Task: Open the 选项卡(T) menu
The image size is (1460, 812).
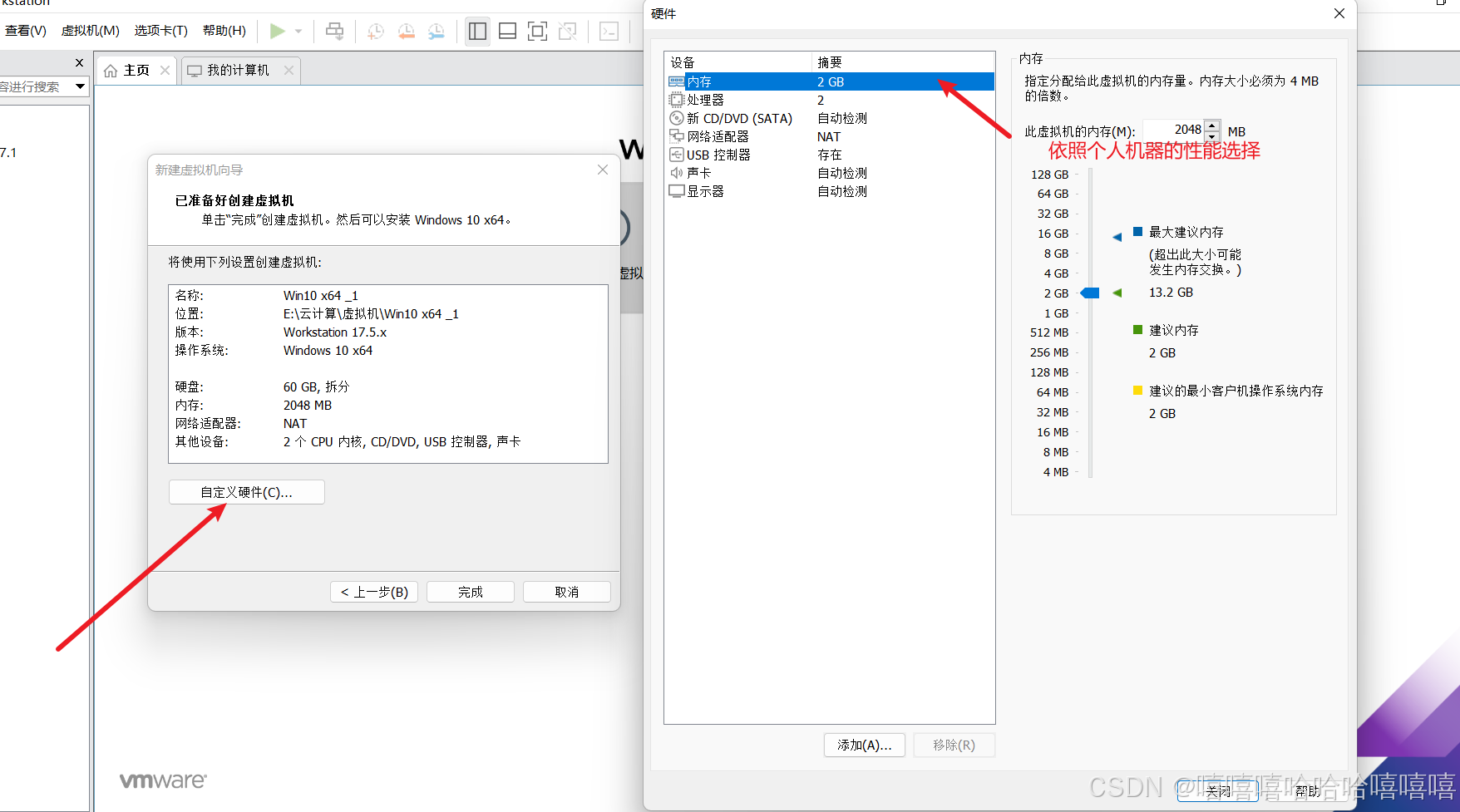Action: click(x=161, y=31)
